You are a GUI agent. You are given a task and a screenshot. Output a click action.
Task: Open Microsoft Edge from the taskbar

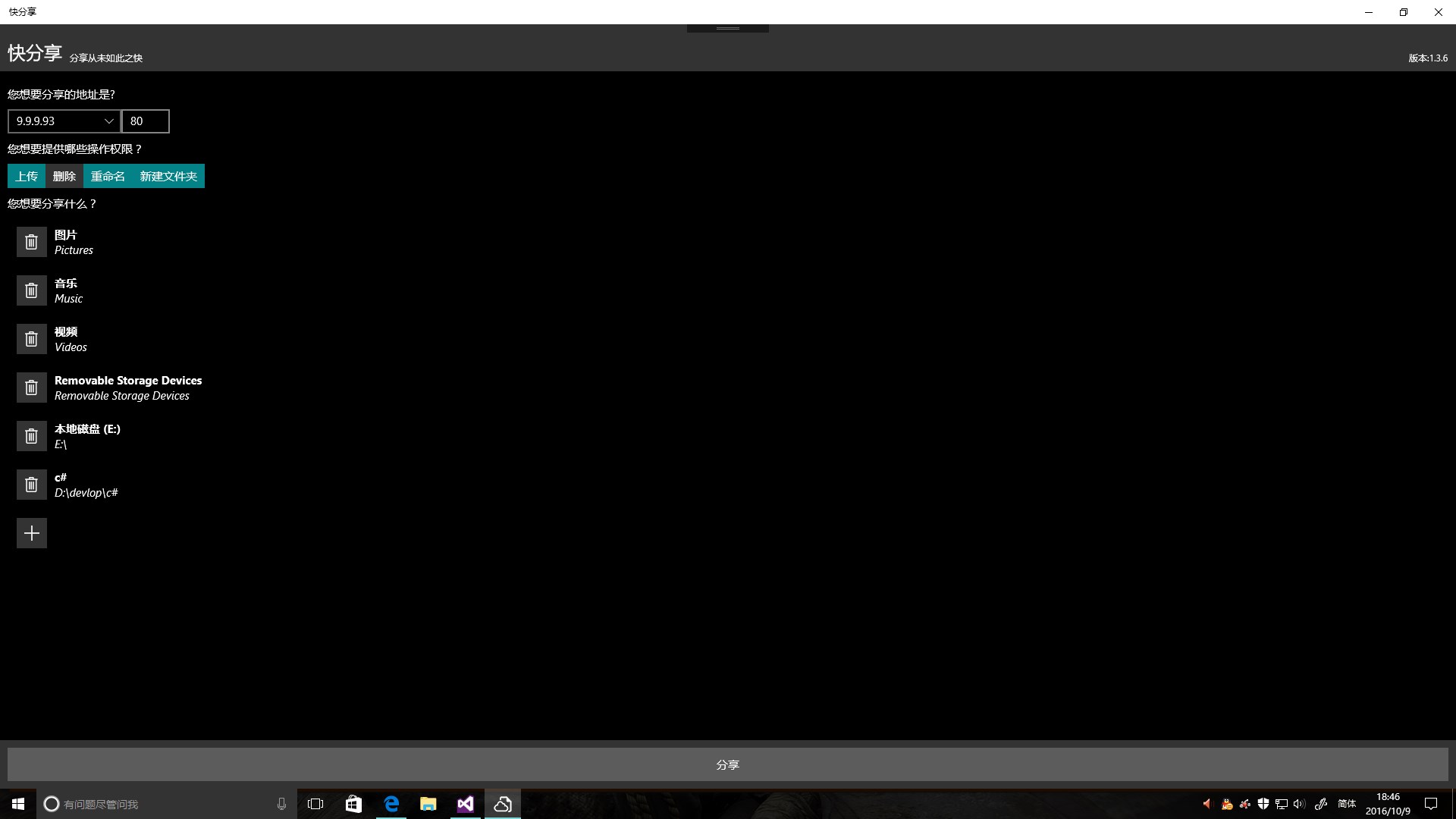pyautogui.click(x=391, y=804)
